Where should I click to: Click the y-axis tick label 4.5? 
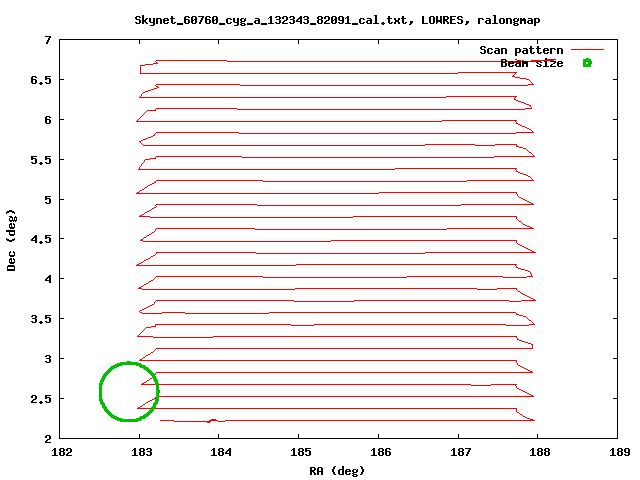tap(41, 239)
